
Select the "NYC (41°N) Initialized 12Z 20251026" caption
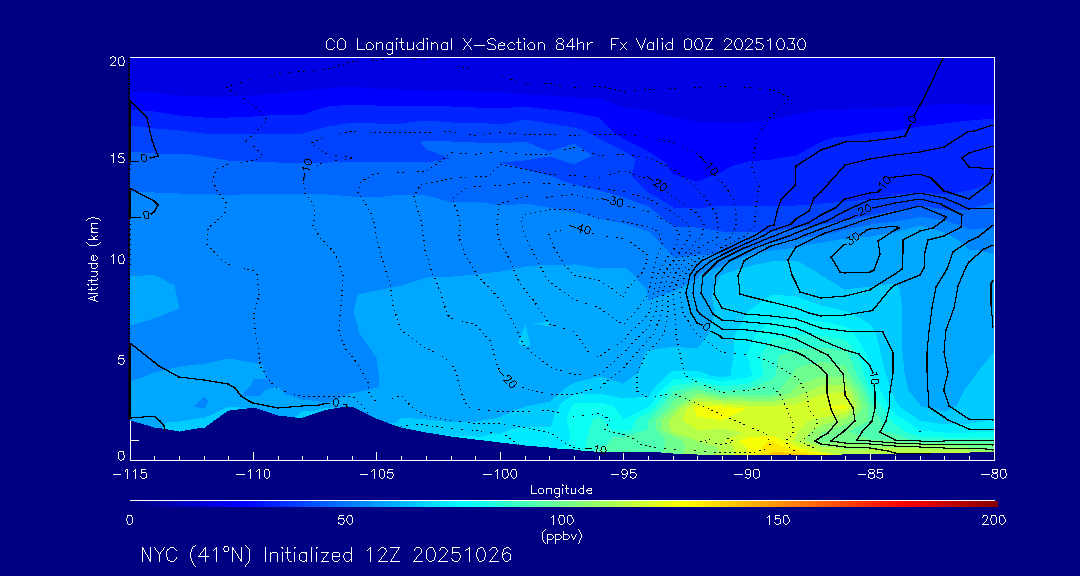pos(326,555)
